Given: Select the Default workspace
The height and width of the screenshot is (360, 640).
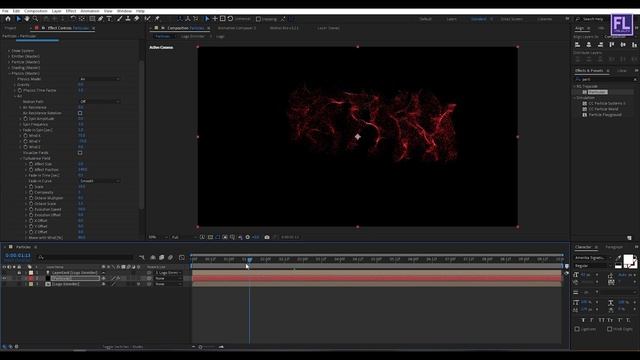Looking at the screenshot, I should point(425,19).
